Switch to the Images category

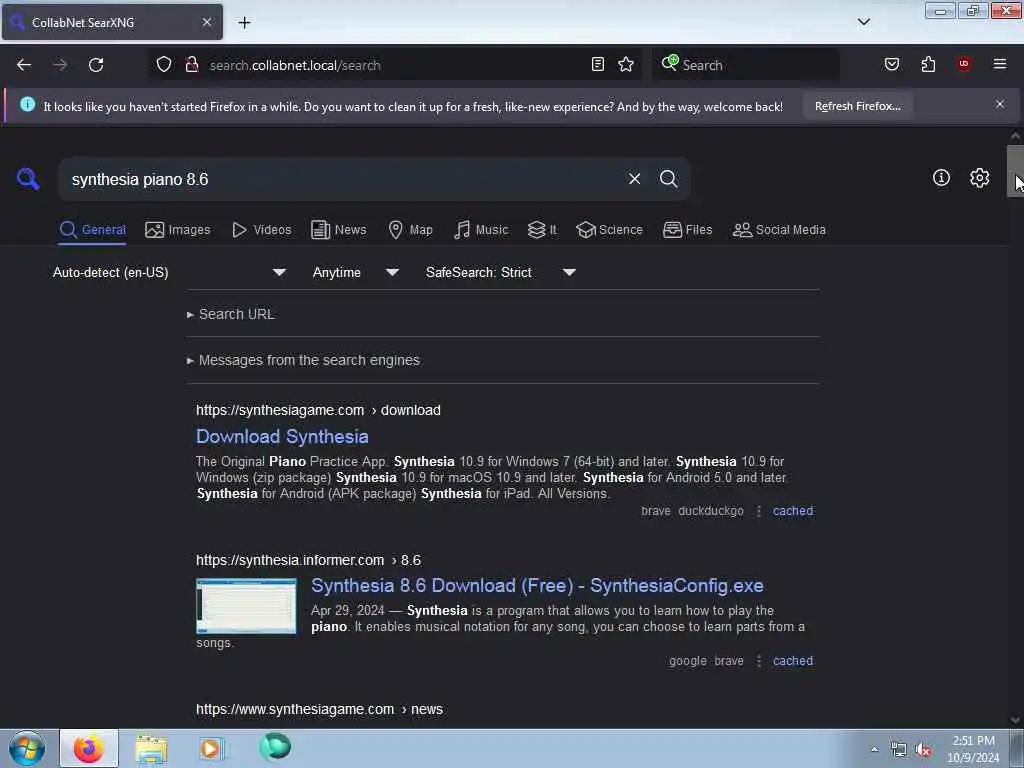178,230
